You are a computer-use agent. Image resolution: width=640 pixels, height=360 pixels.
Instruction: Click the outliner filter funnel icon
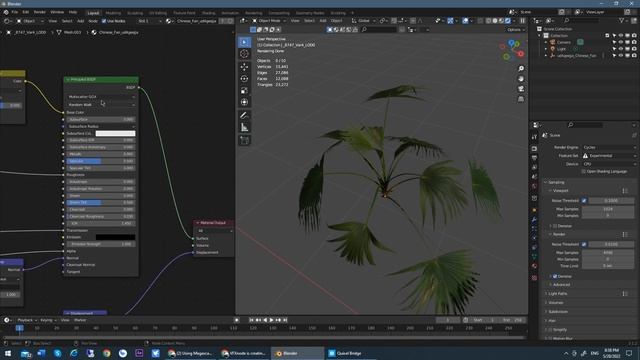(x=621, y=20)
